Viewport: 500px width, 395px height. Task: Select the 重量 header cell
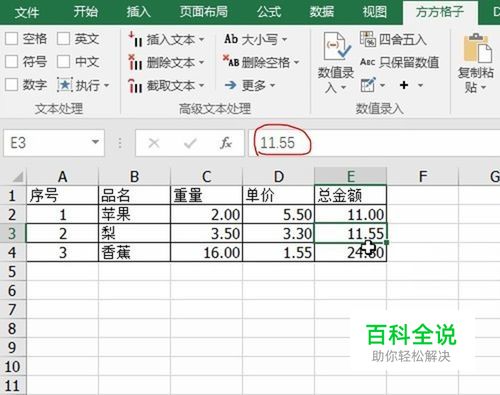pyautogui.click(x=207, y=195)
